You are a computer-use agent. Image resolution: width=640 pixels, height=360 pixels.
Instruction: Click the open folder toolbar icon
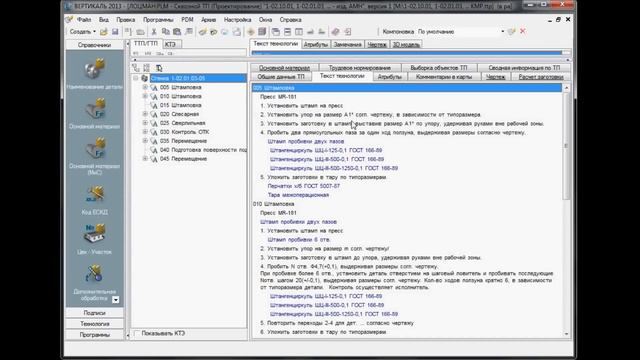coord(104,31)
